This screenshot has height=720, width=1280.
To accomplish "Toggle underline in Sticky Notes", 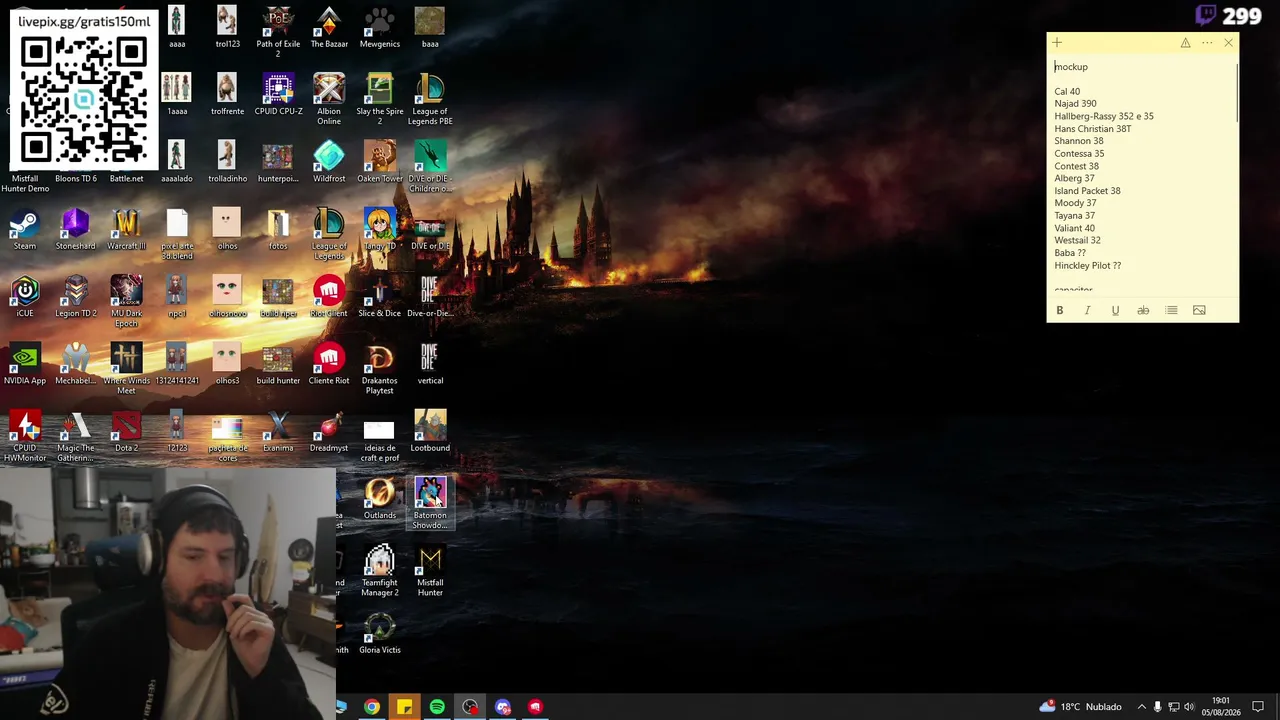I will tap(1115, 310).
